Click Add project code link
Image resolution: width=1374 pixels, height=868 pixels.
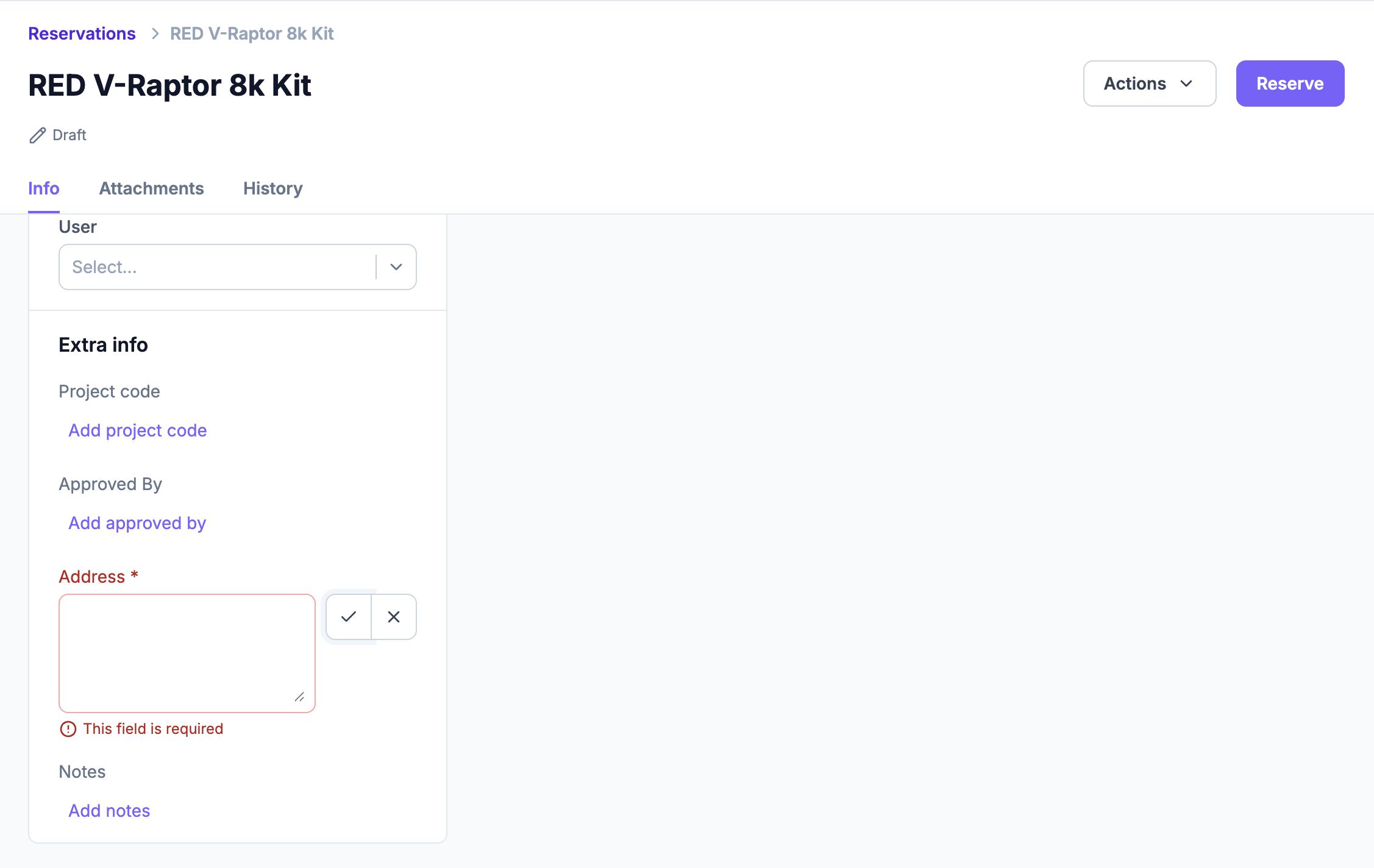pos(138,430)
